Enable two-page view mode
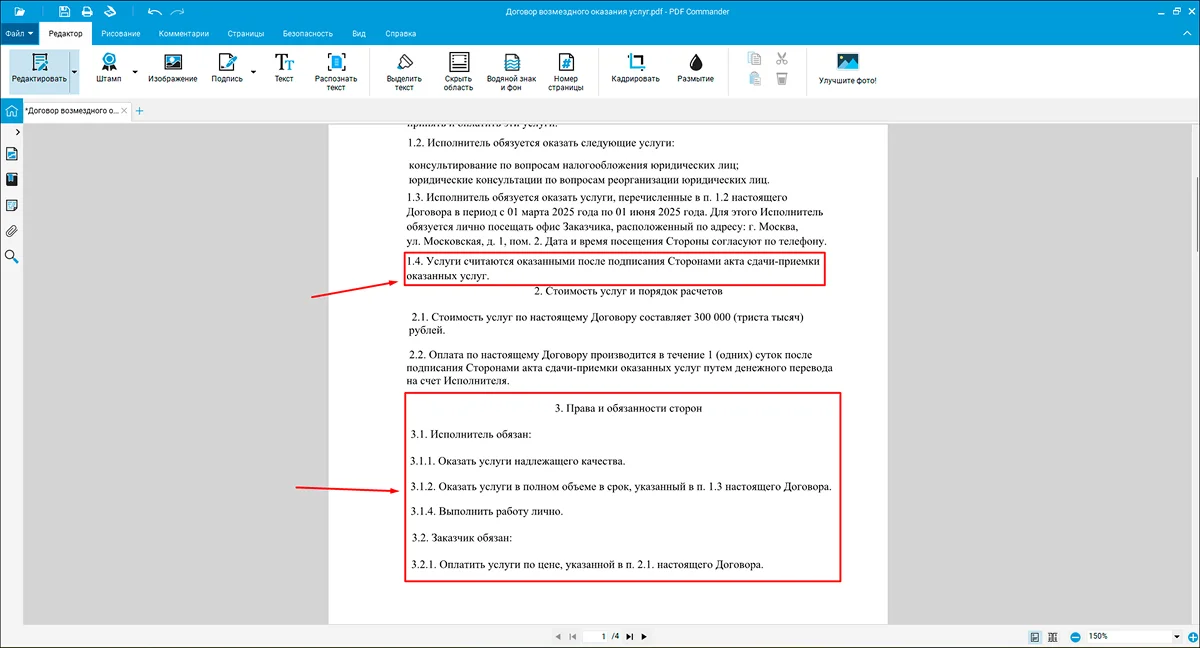 [1054, 636]
